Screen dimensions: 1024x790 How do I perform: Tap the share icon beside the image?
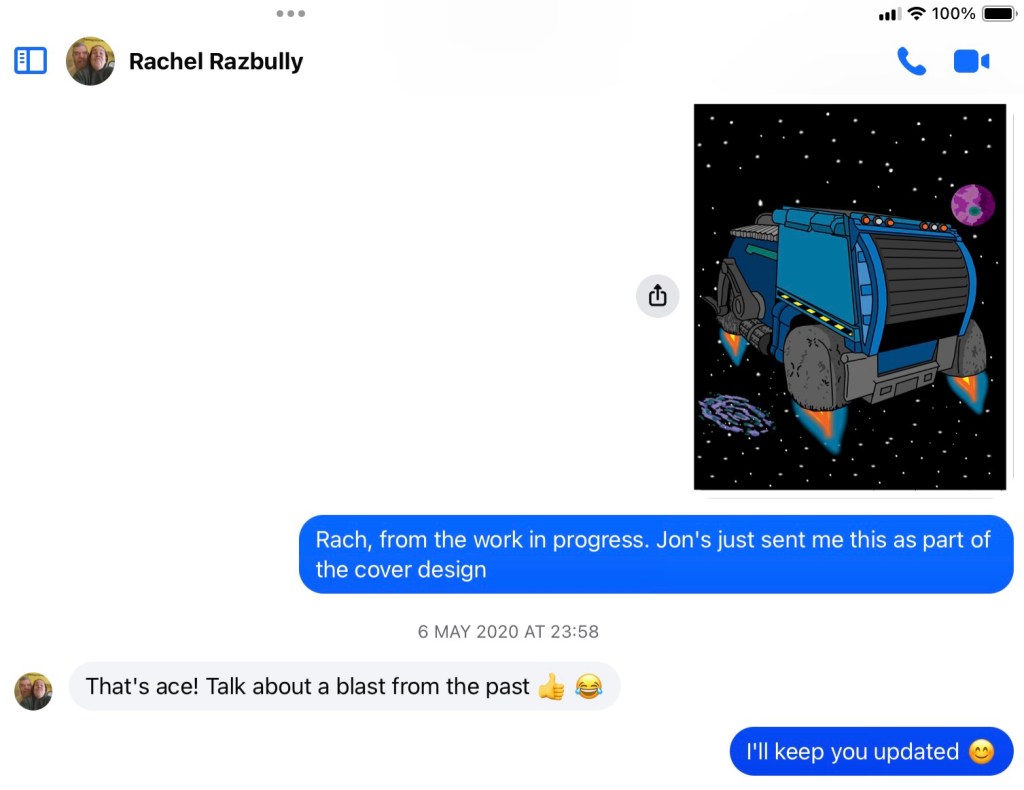[658, 296]
